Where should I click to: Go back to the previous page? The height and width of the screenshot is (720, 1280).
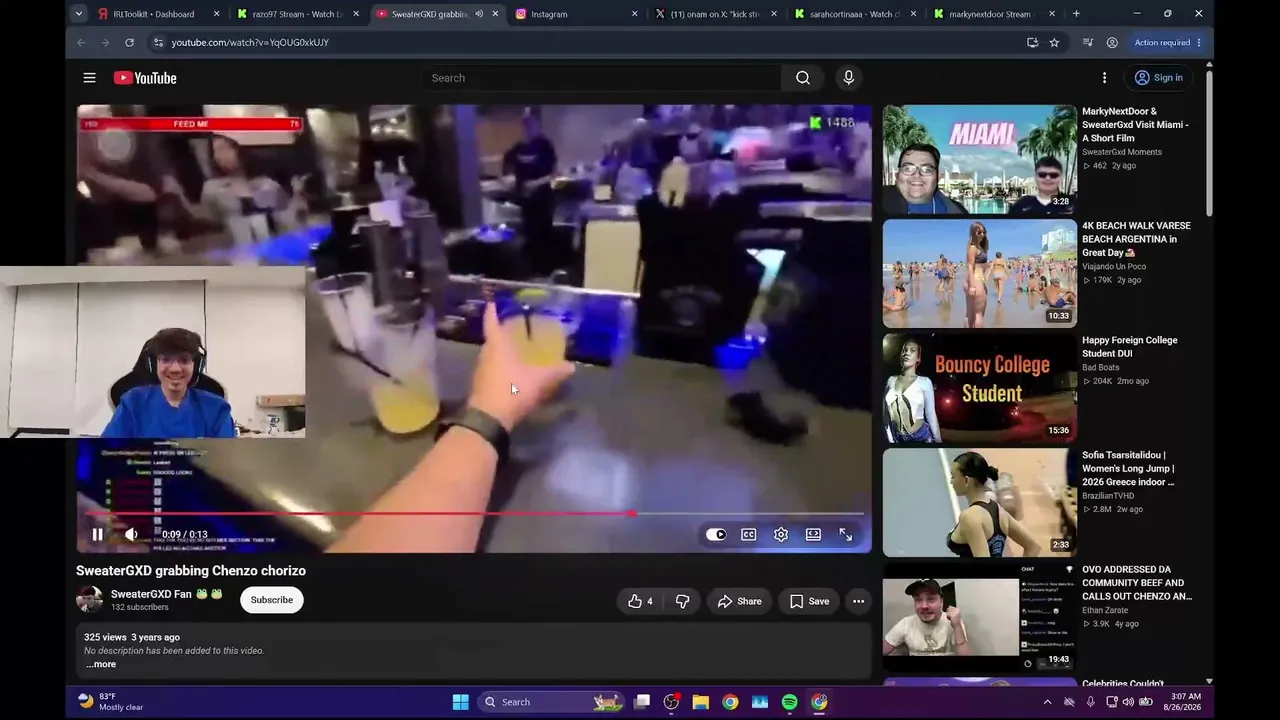pos(82,43)
